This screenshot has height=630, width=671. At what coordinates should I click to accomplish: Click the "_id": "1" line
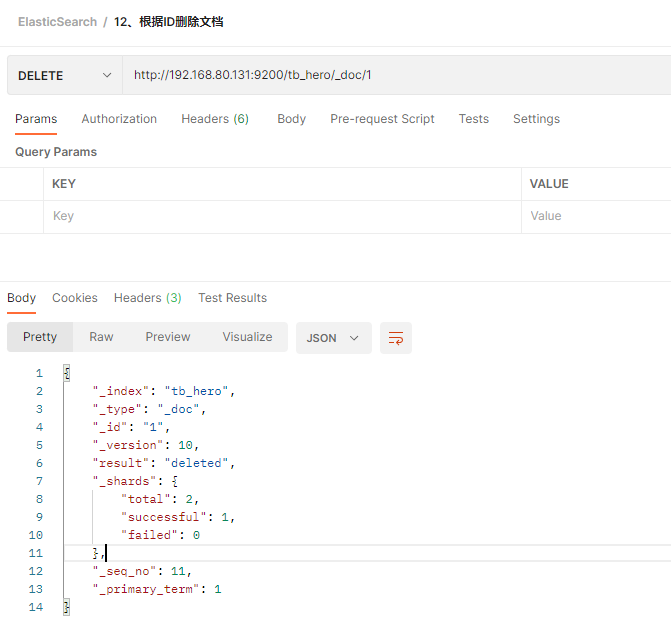(131, 427)
